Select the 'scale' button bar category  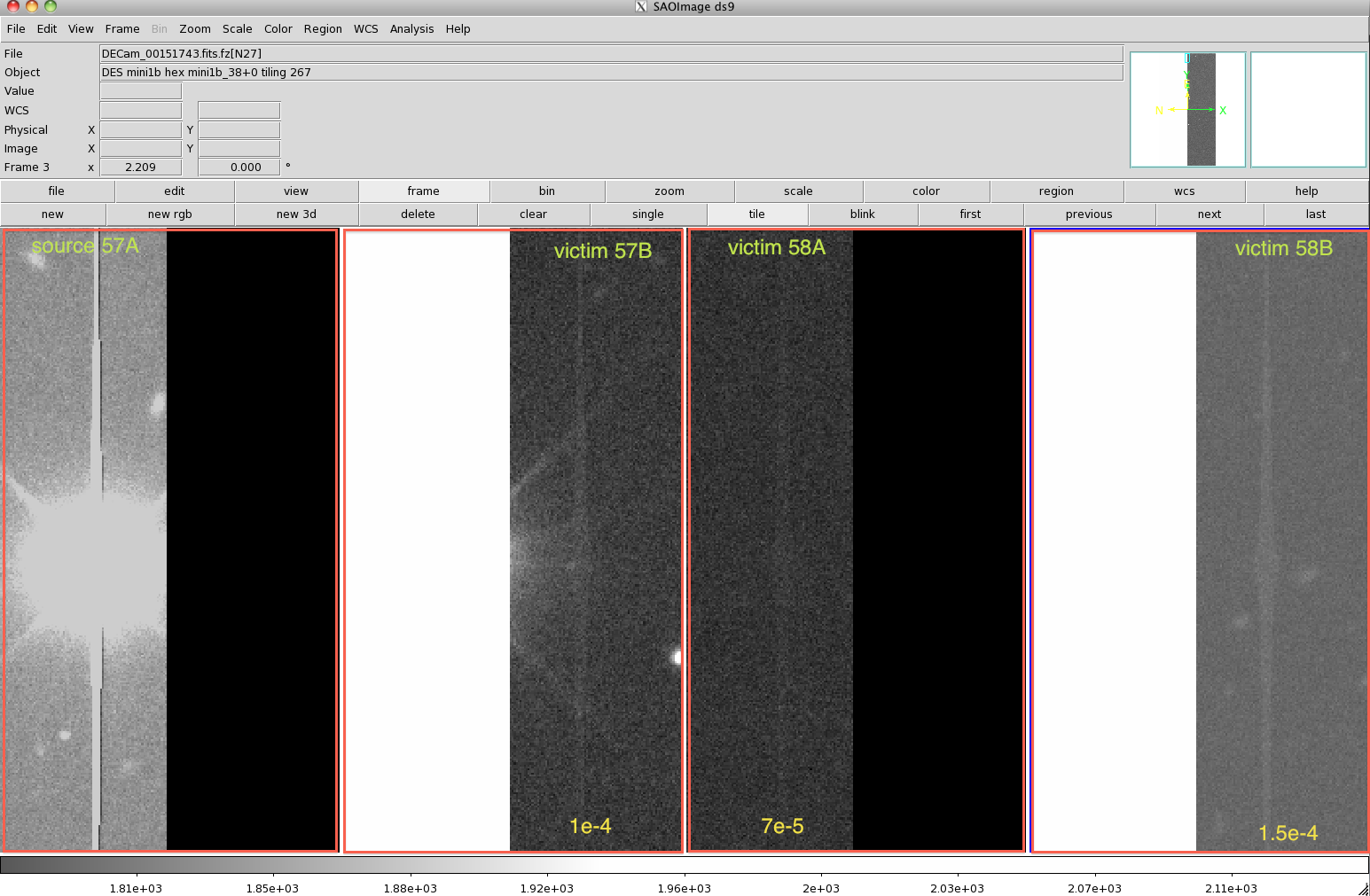(798, 191)
